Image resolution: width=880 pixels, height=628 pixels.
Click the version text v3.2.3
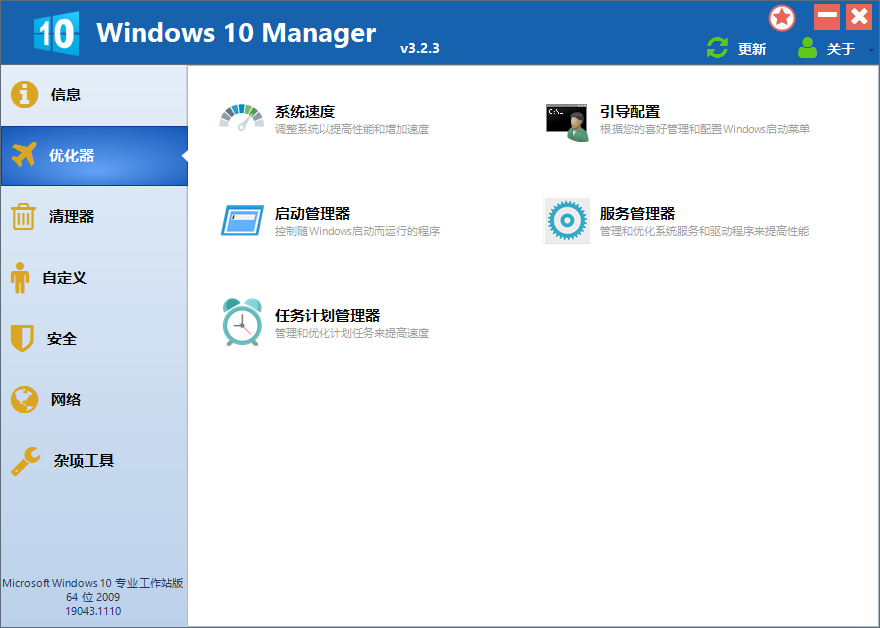pyautogui.click(x=420, y=49)
